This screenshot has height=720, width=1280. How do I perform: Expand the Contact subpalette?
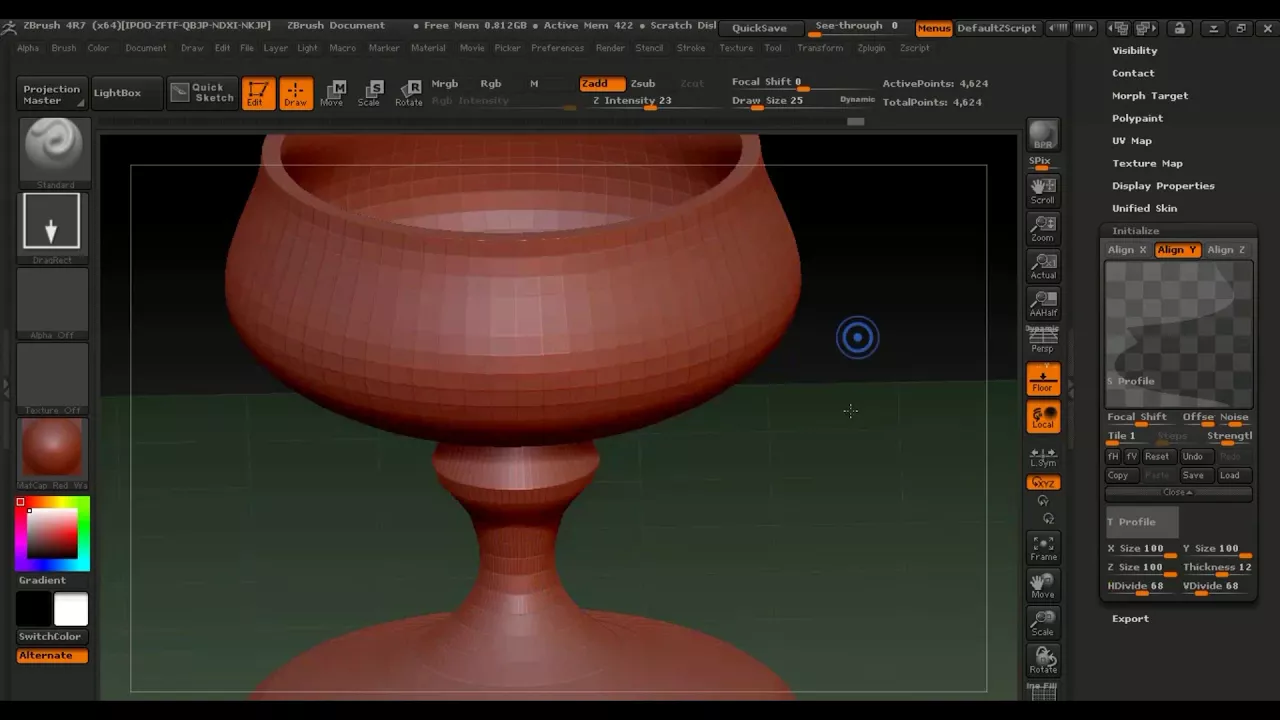[1133, 73]
